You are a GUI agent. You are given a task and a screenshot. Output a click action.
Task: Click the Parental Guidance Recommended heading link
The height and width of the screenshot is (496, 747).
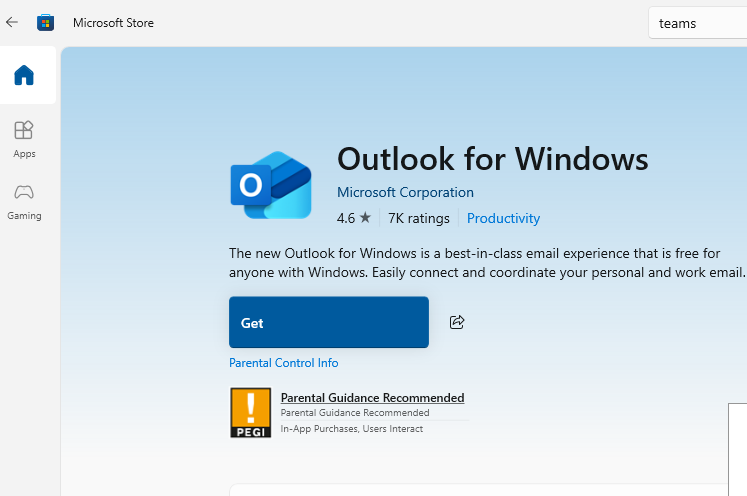[372, 398]
